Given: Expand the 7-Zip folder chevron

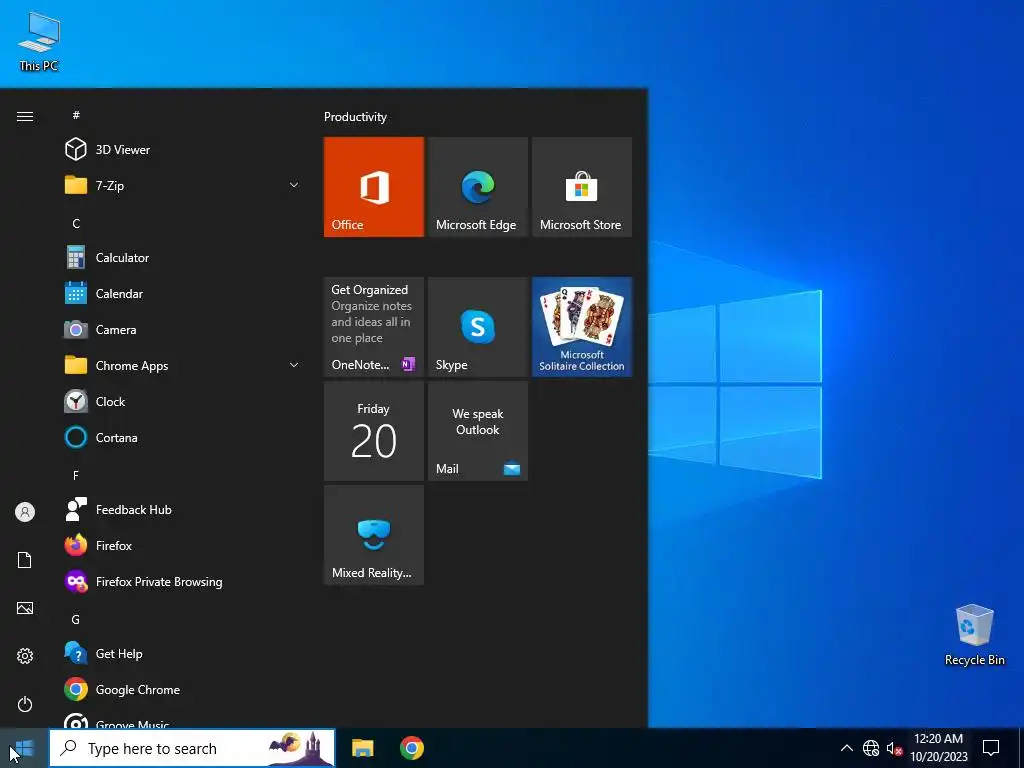Looking at the screenshot, I should (294, 185).
